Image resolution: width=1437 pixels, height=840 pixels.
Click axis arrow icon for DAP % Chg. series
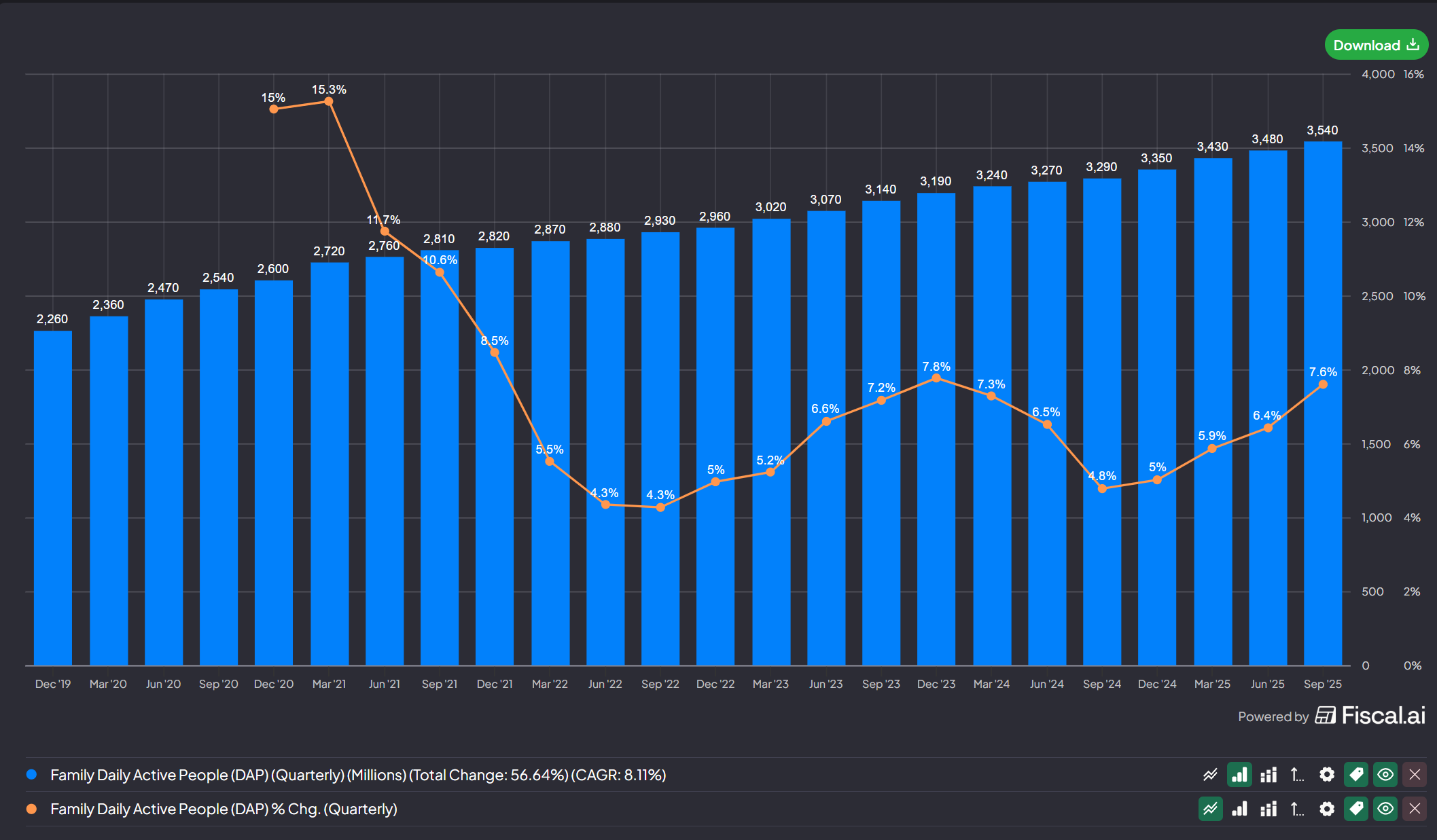1297,809
